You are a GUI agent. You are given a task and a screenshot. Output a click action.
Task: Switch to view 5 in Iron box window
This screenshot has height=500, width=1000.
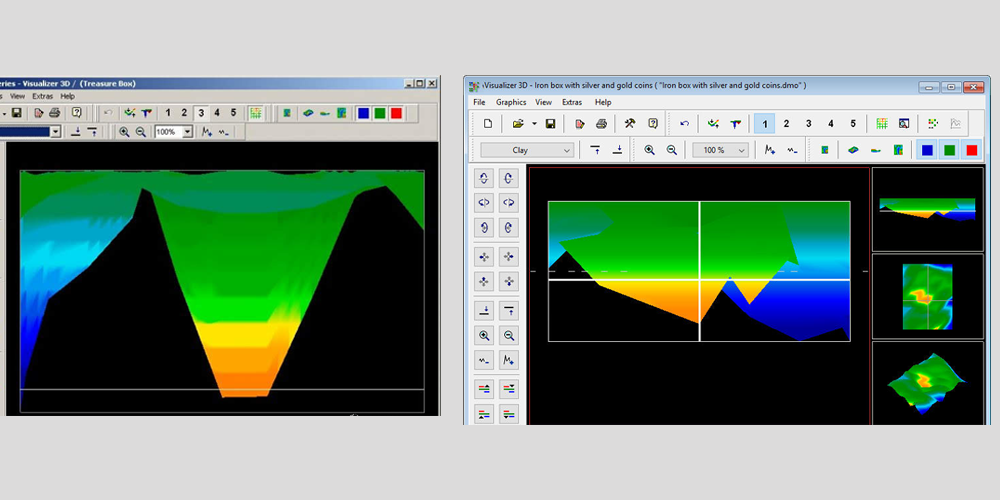(853, 124)
